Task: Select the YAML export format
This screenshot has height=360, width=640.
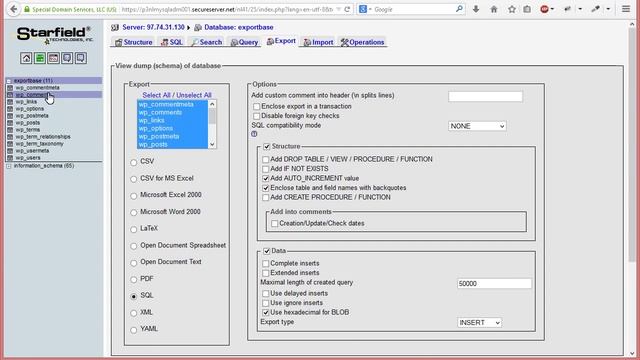Action: point(133,330)
